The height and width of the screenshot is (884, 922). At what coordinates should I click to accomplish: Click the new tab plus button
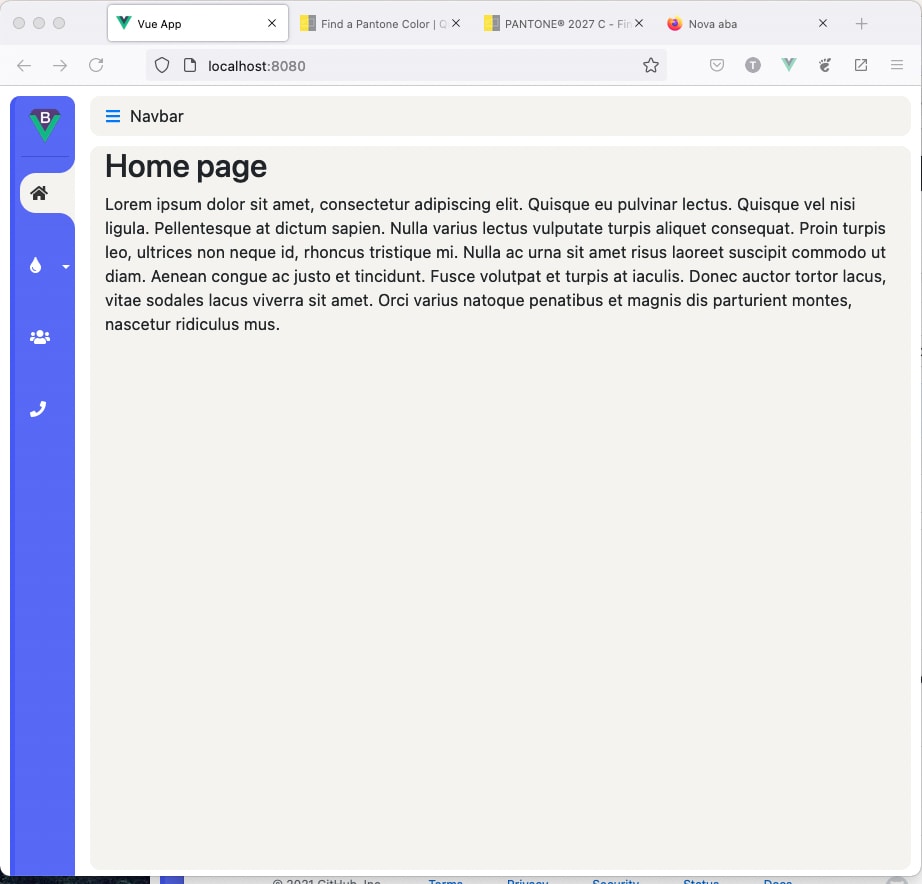click(x=862, y=22)
